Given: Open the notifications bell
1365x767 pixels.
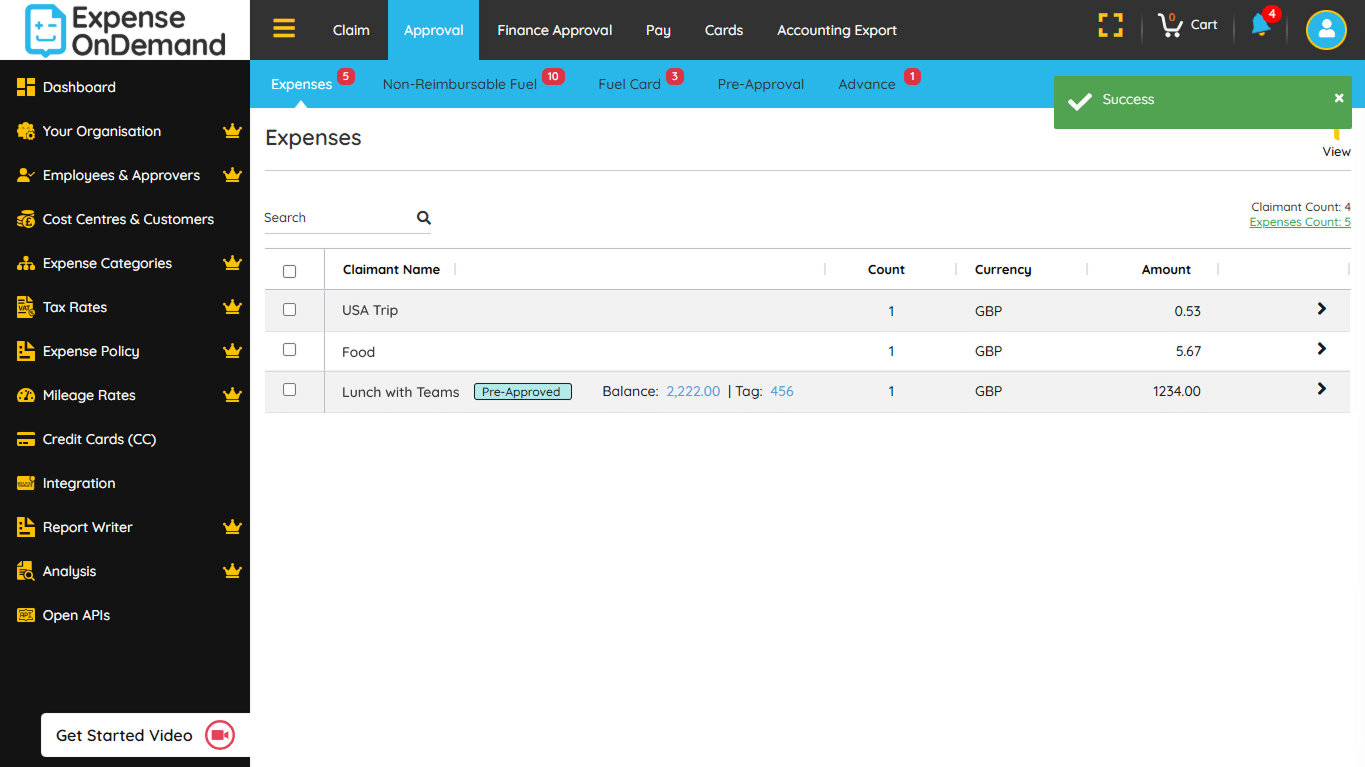Looking at the screenshot, I should 1260,25.
